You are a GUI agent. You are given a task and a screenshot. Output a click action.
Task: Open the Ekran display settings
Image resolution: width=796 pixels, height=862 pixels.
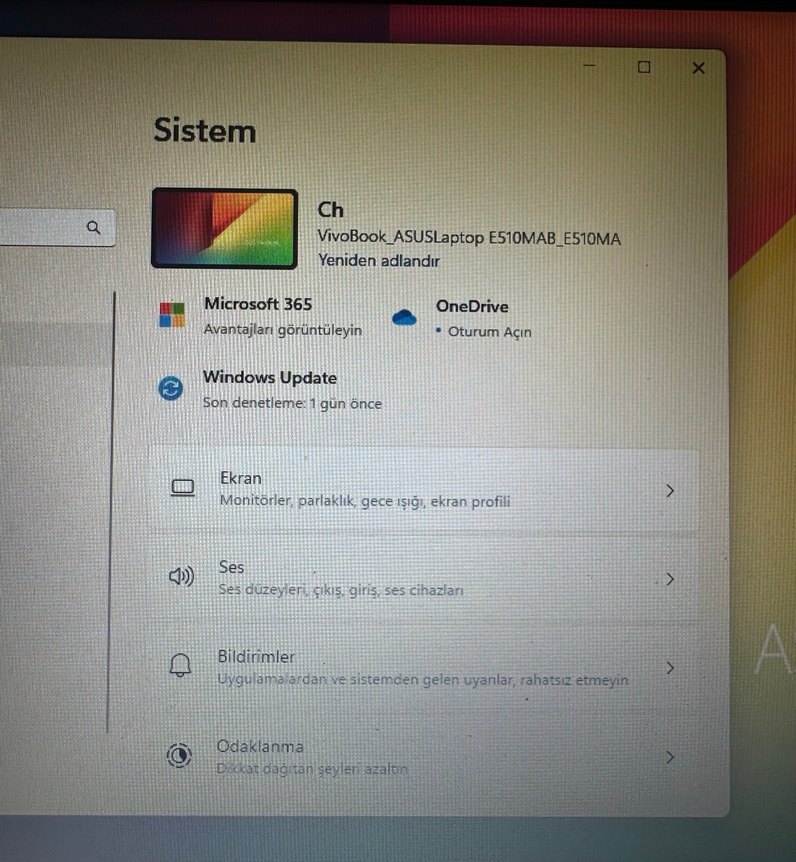(x=424, y=490)
